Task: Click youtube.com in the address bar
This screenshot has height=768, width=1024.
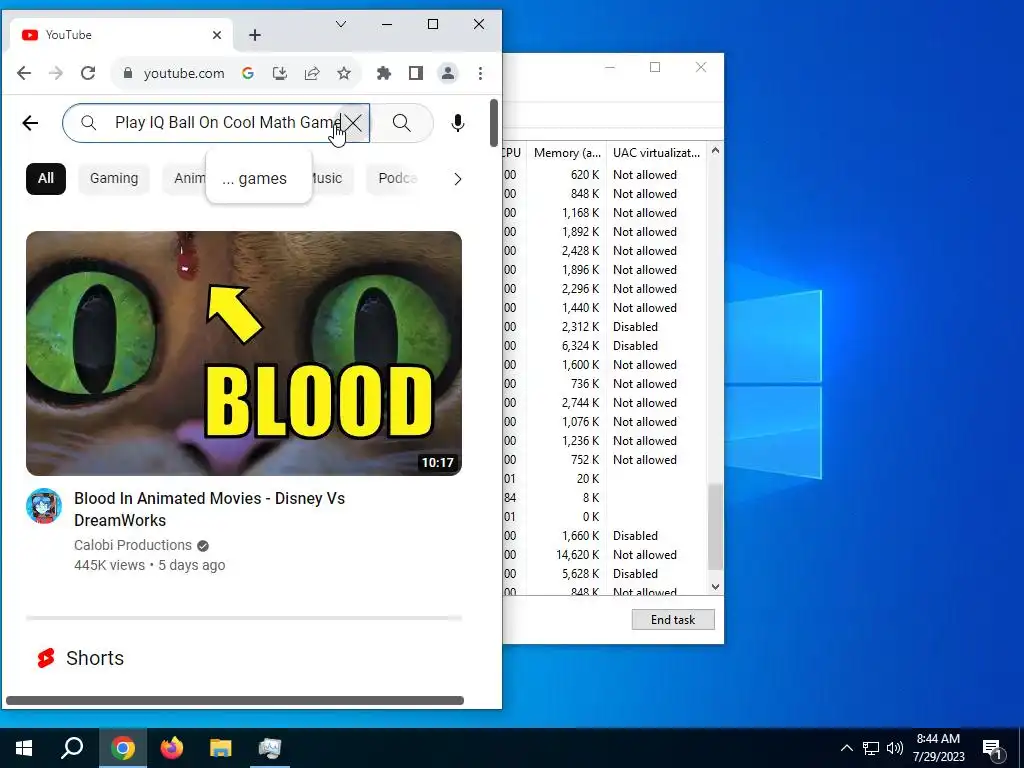Action: (x=184, y=73)
